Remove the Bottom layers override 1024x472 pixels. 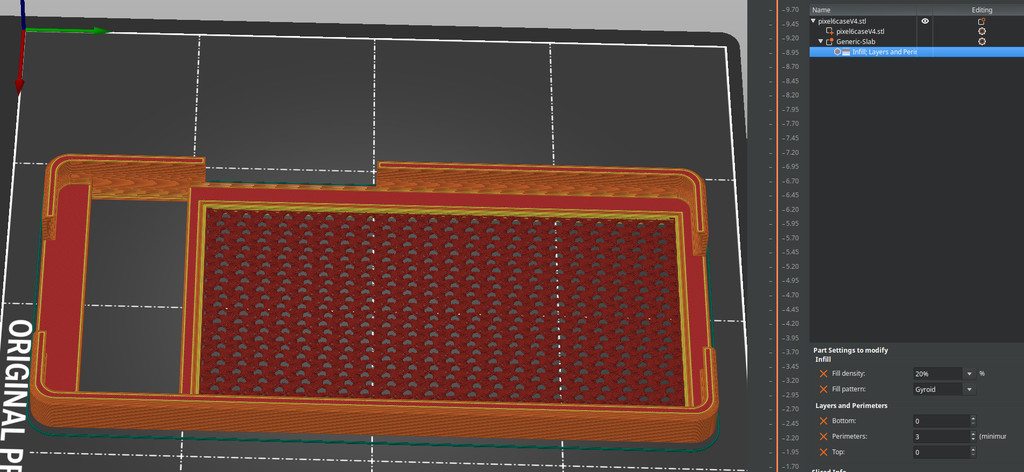[x=823, y=421]
